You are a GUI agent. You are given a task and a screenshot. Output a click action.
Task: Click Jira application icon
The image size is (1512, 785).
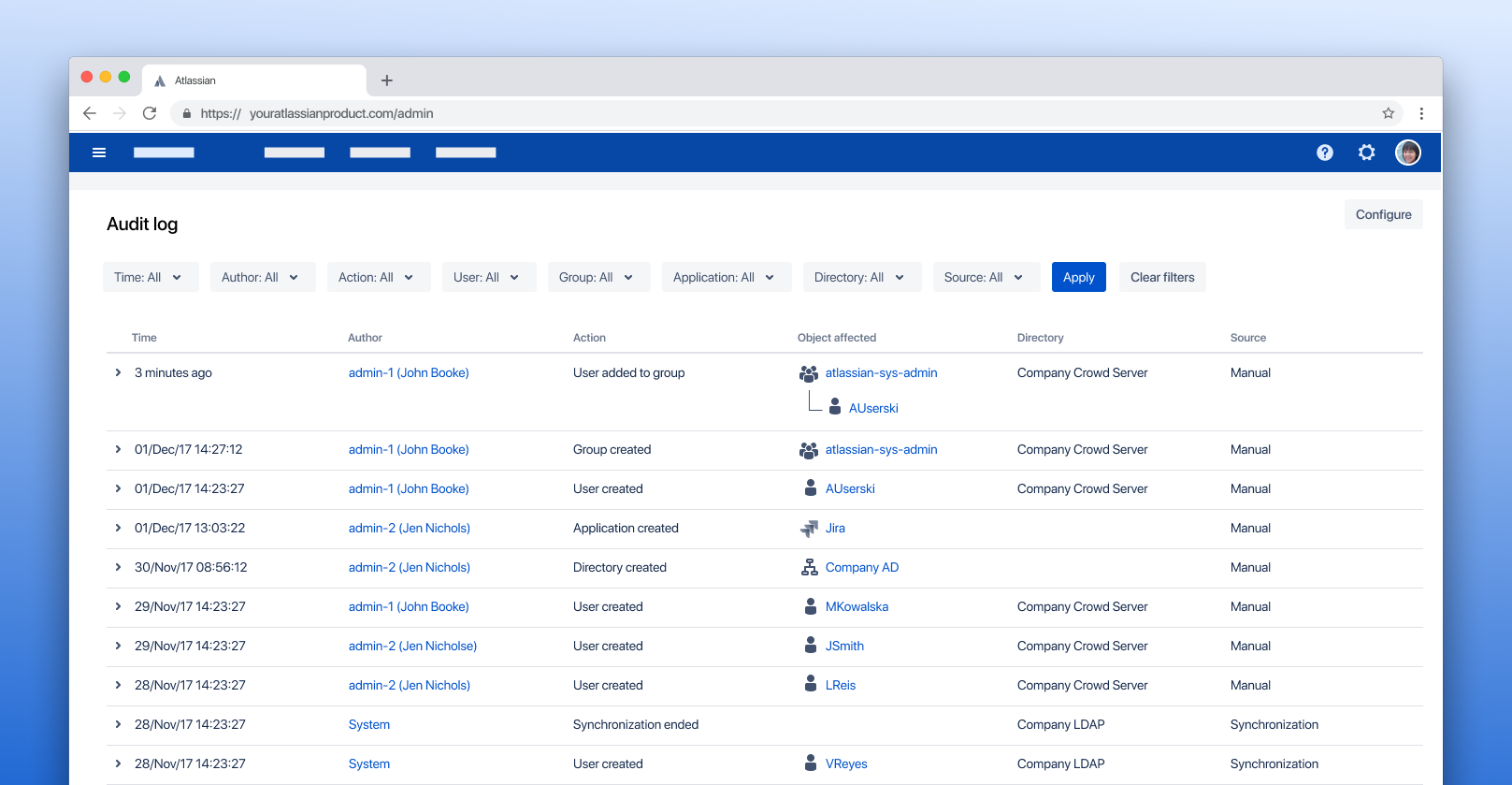coord(810,529)
